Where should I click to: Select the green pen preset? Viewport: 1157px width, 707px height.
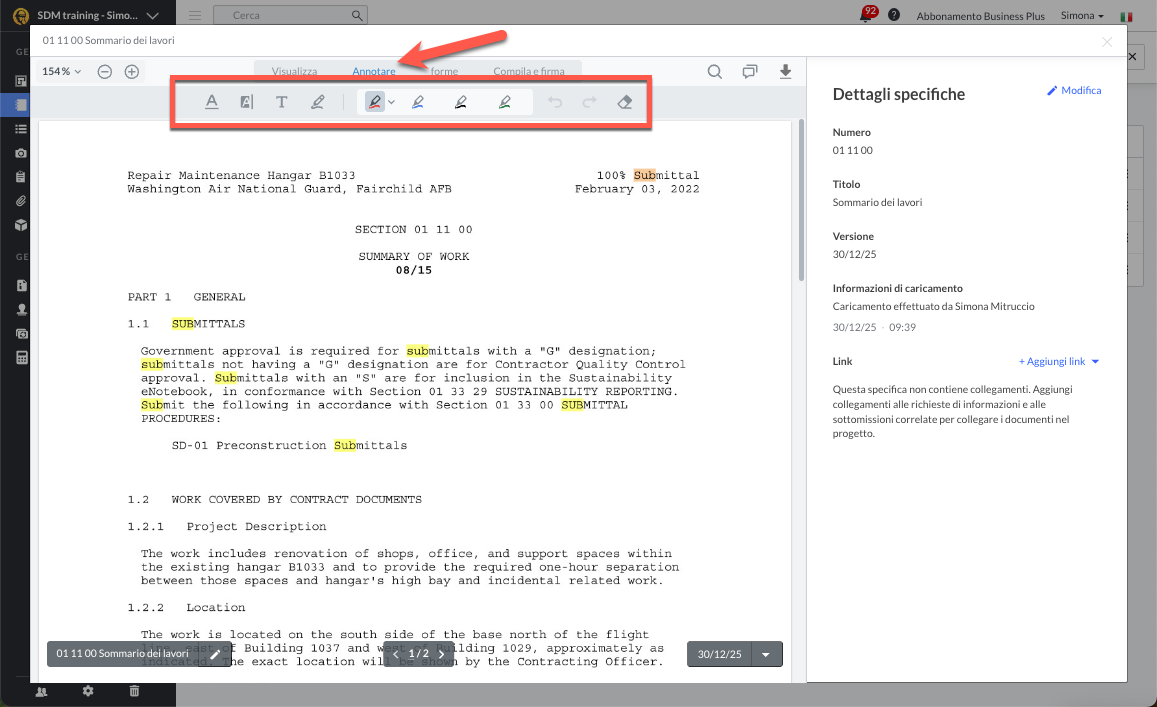(x=504, y=102)
